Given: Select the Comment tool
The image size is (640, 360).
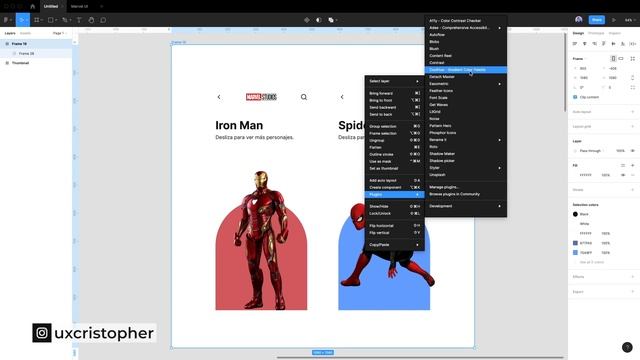Looking at the screenshot, I should point(103,20).
